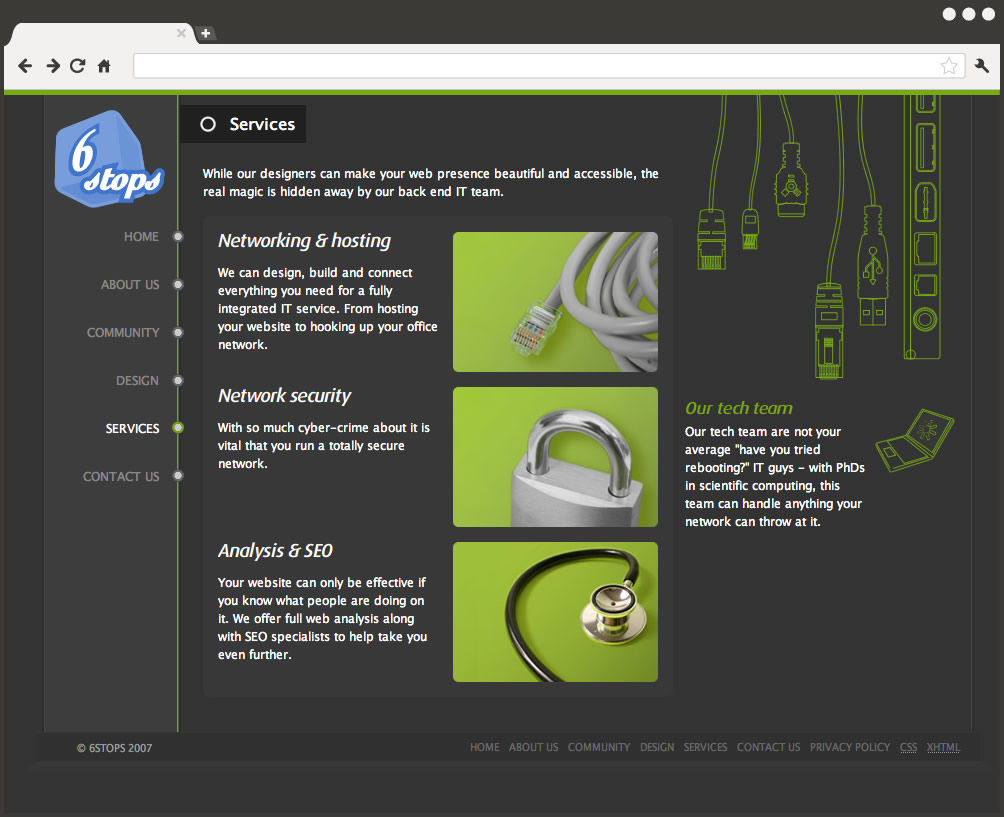Image resolution: width=1004 pixels, height=817 pixels.
Task: Open the XHTML footer link
Action: (x=943, y=747)
